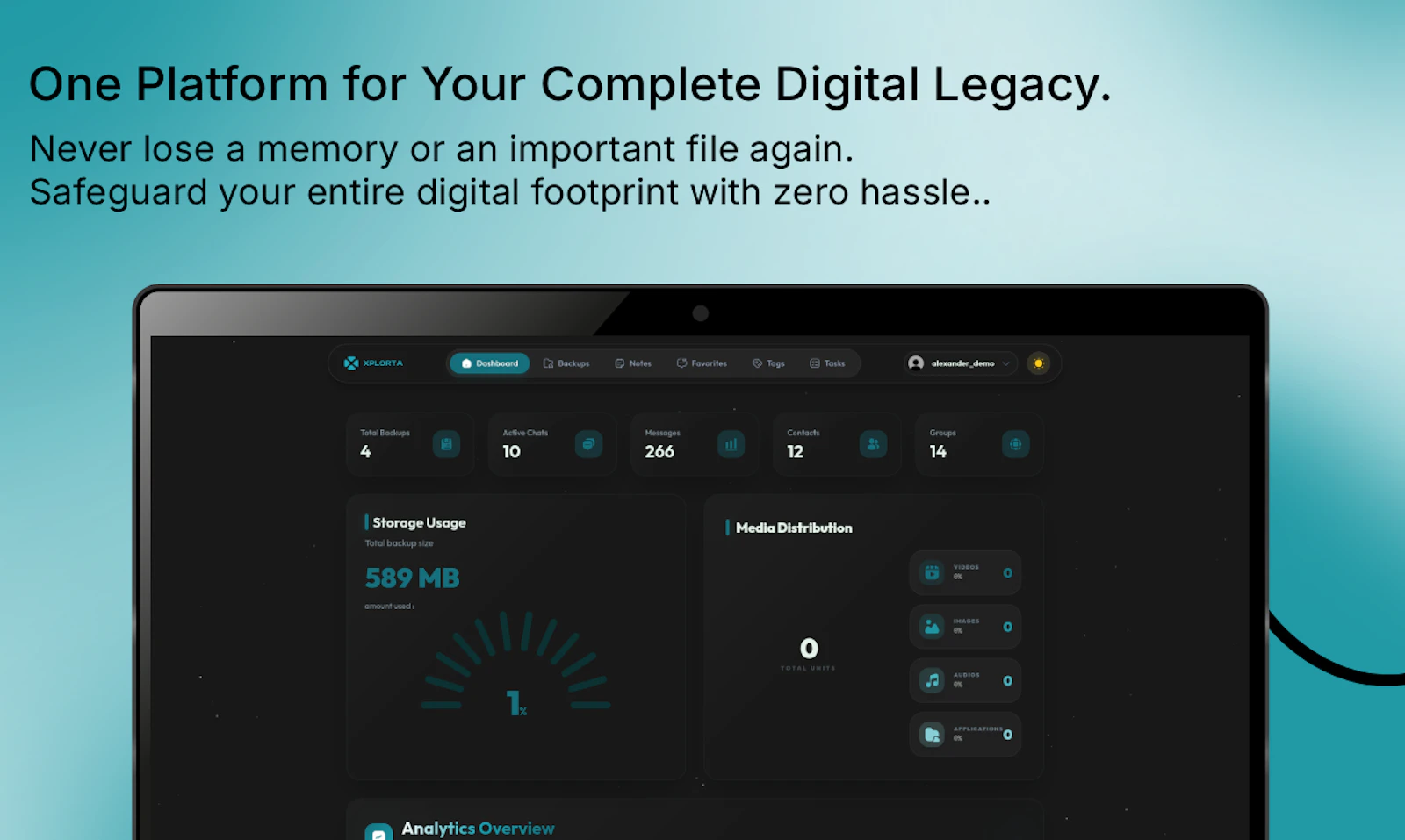Image resolution: width=1405 pixels, height=840 pixels.
Task: Select the Applications media row
Action: [x=965, y=734]
